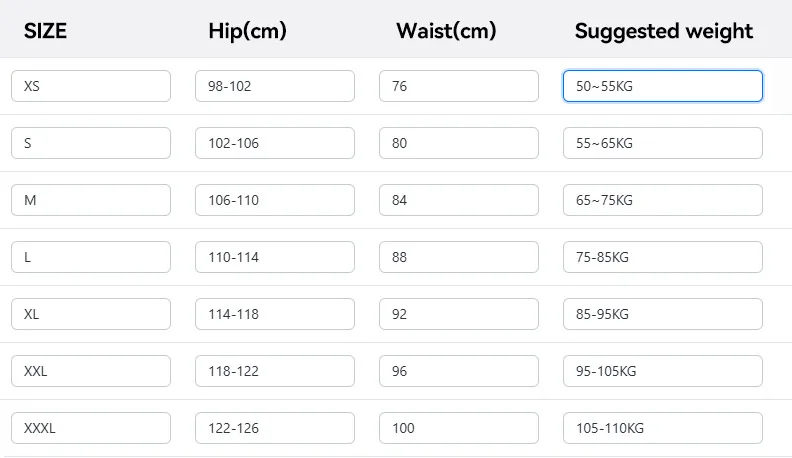Image resolution: width=792 pixels, height=458 pixels.
Task: Click the M size input field
Action: (91, 200)
